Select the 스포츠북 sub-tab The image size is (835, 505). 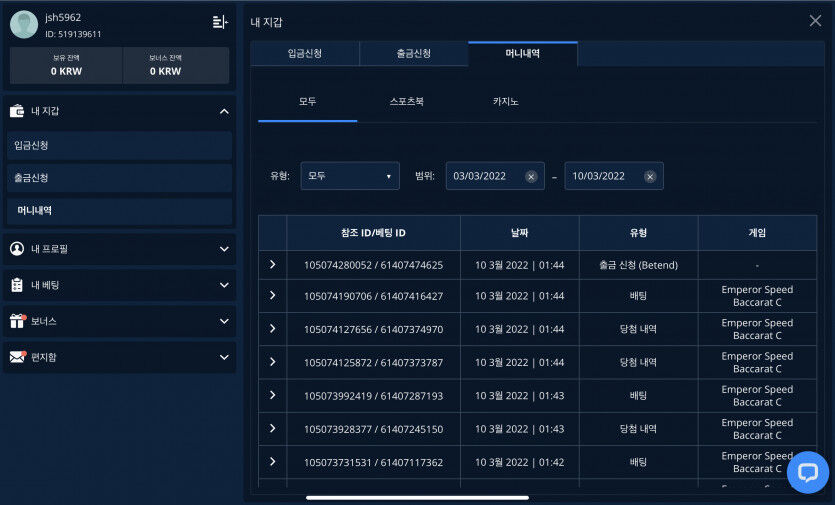[406, 102]
